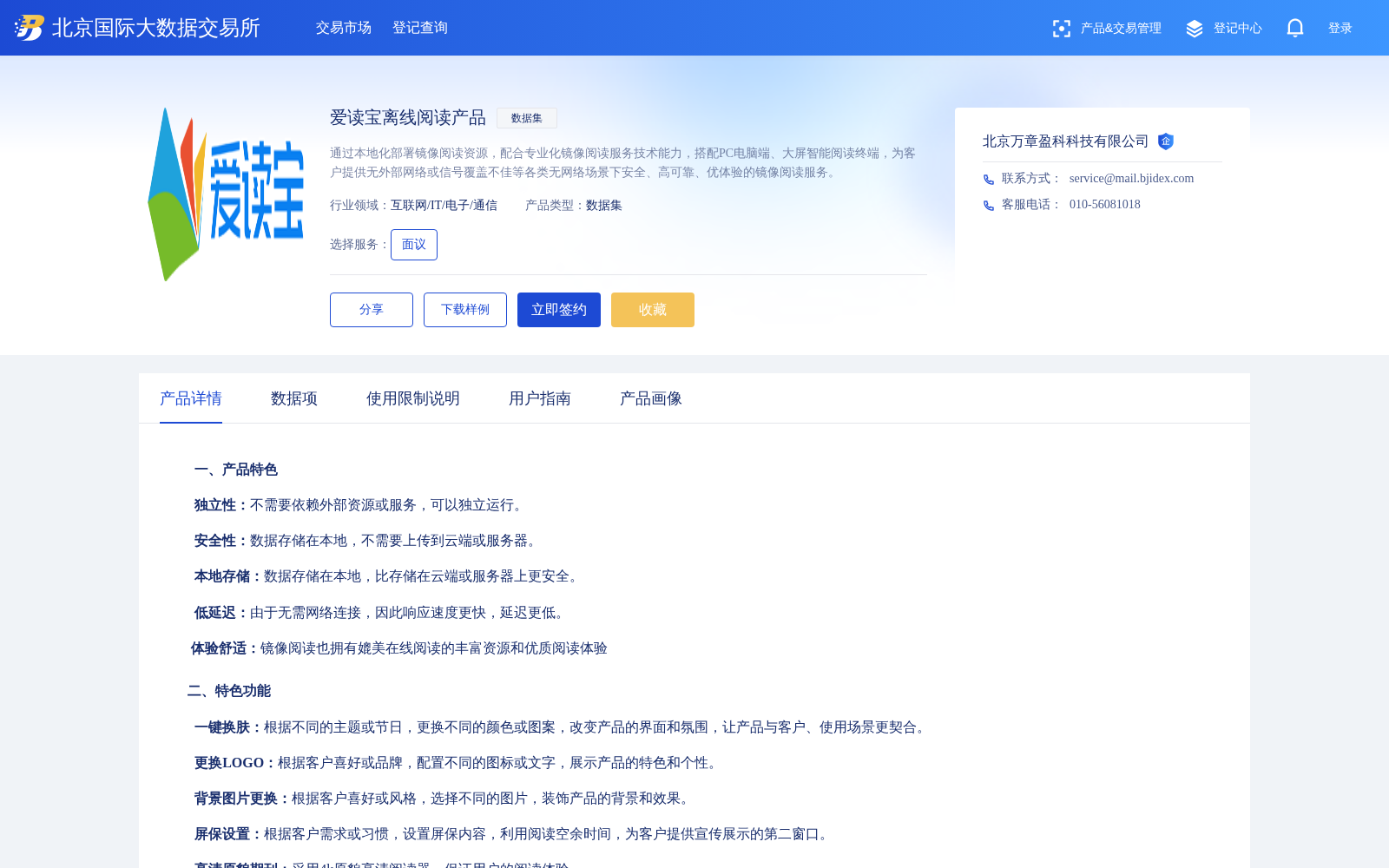Open the 产品&交易管理 scan icon
Screen dimensions: 1389x868
coord(1061,29)
